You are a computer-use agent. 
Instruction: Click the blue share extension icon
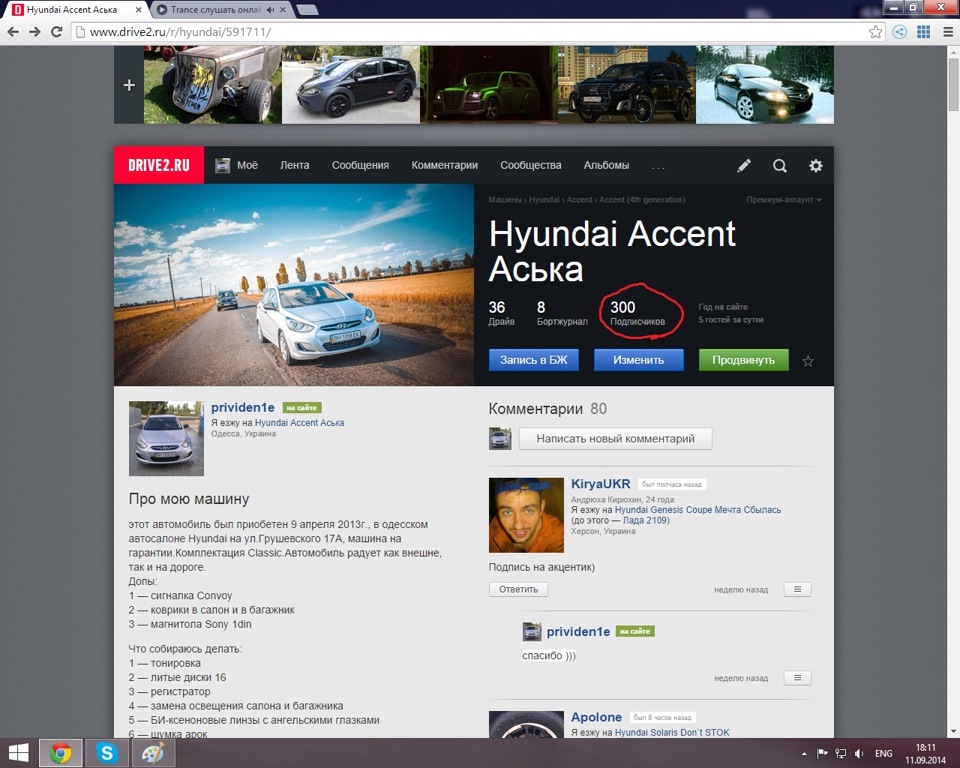899,32
